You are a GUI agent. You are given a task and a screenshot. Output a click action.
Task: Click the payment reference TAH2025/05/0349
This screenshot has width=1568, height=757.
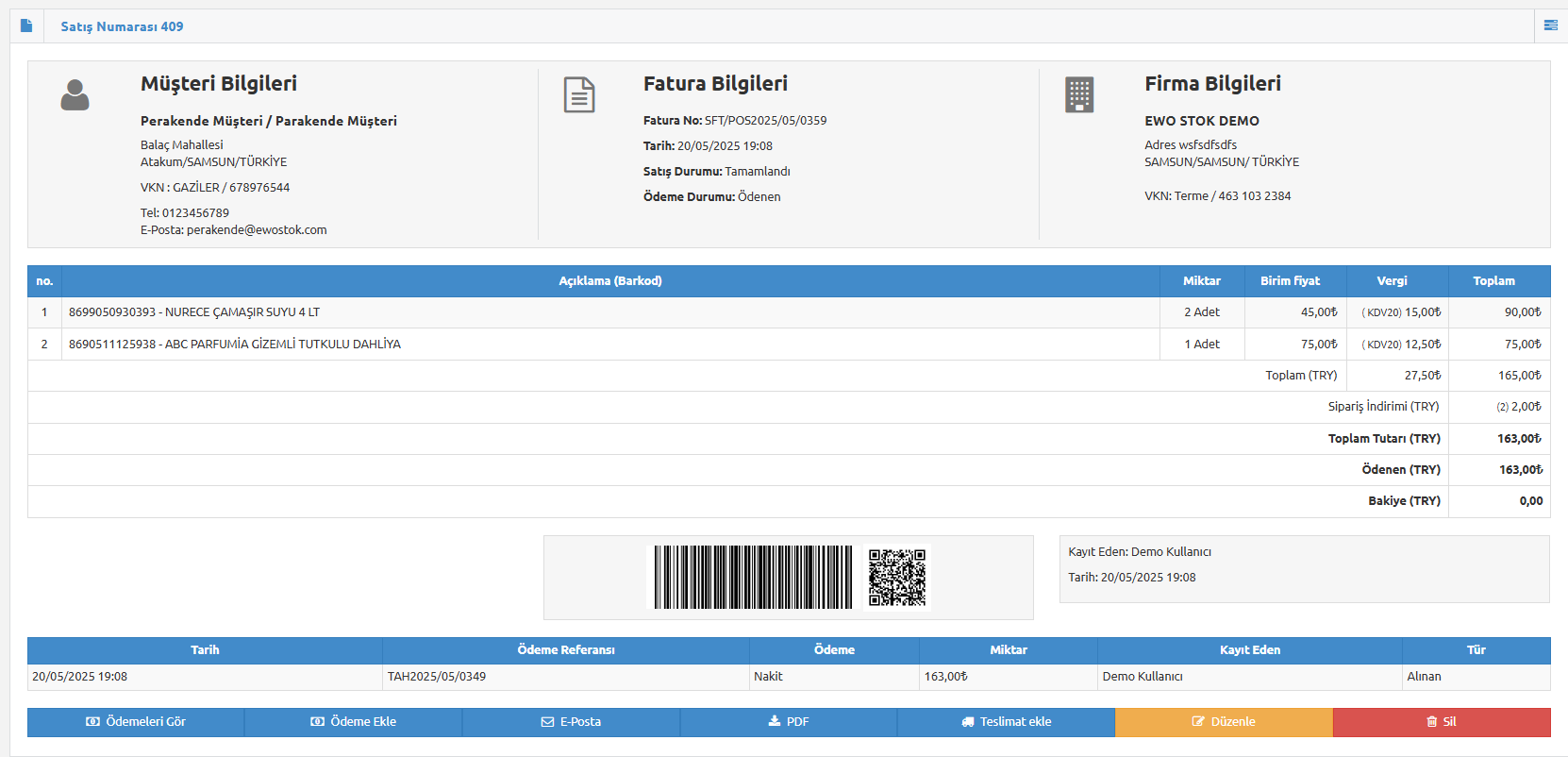click(x=437, y=677)
